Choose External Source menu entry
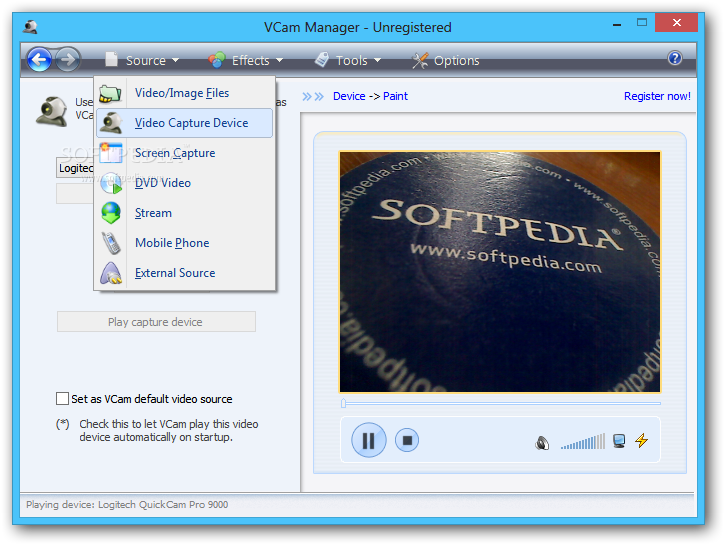 184,273
